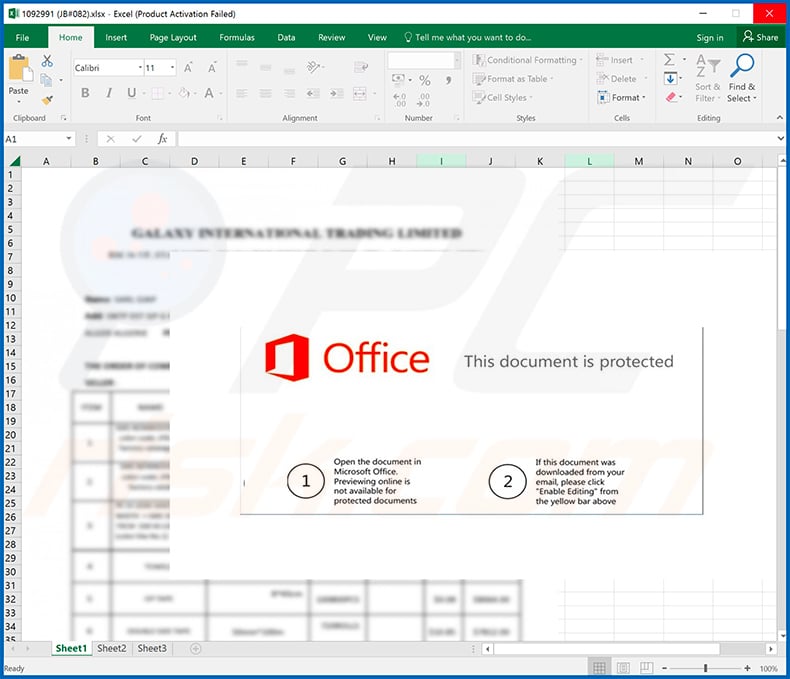Toggle Underline formatting
The height and width of the screenshot is (679, 790).
[x=131, y=93]
